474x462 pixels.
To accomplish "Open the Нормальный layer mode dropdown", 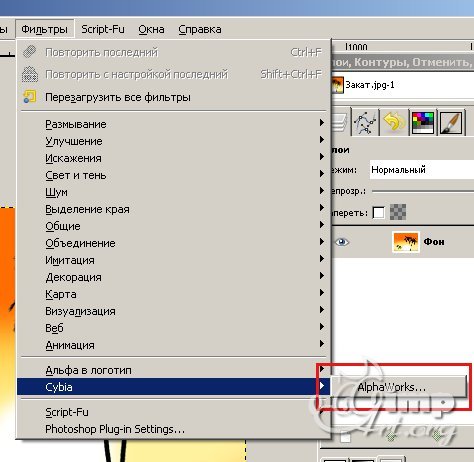I will [x=422, y=170].
